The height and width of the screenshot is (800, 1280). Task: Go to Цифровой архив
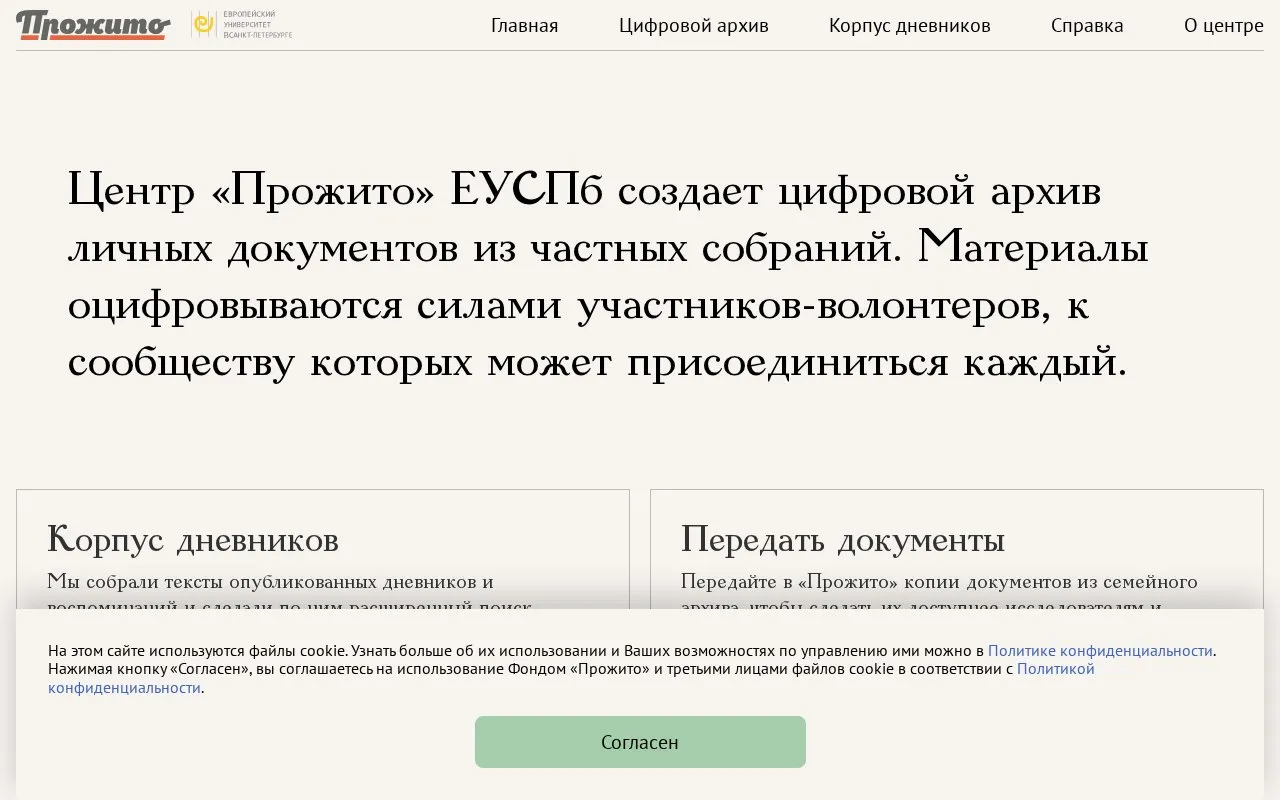694,26
